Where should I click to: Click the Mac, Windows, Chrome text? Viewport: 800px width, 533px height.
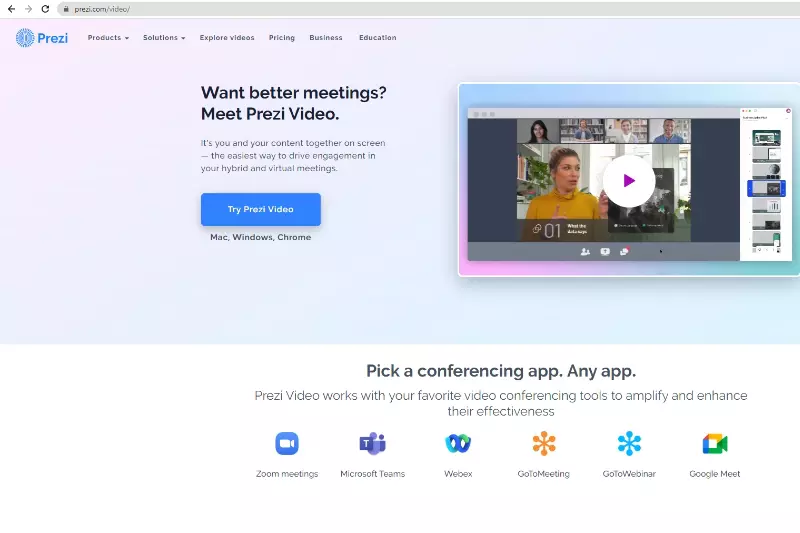coord(261,237)
